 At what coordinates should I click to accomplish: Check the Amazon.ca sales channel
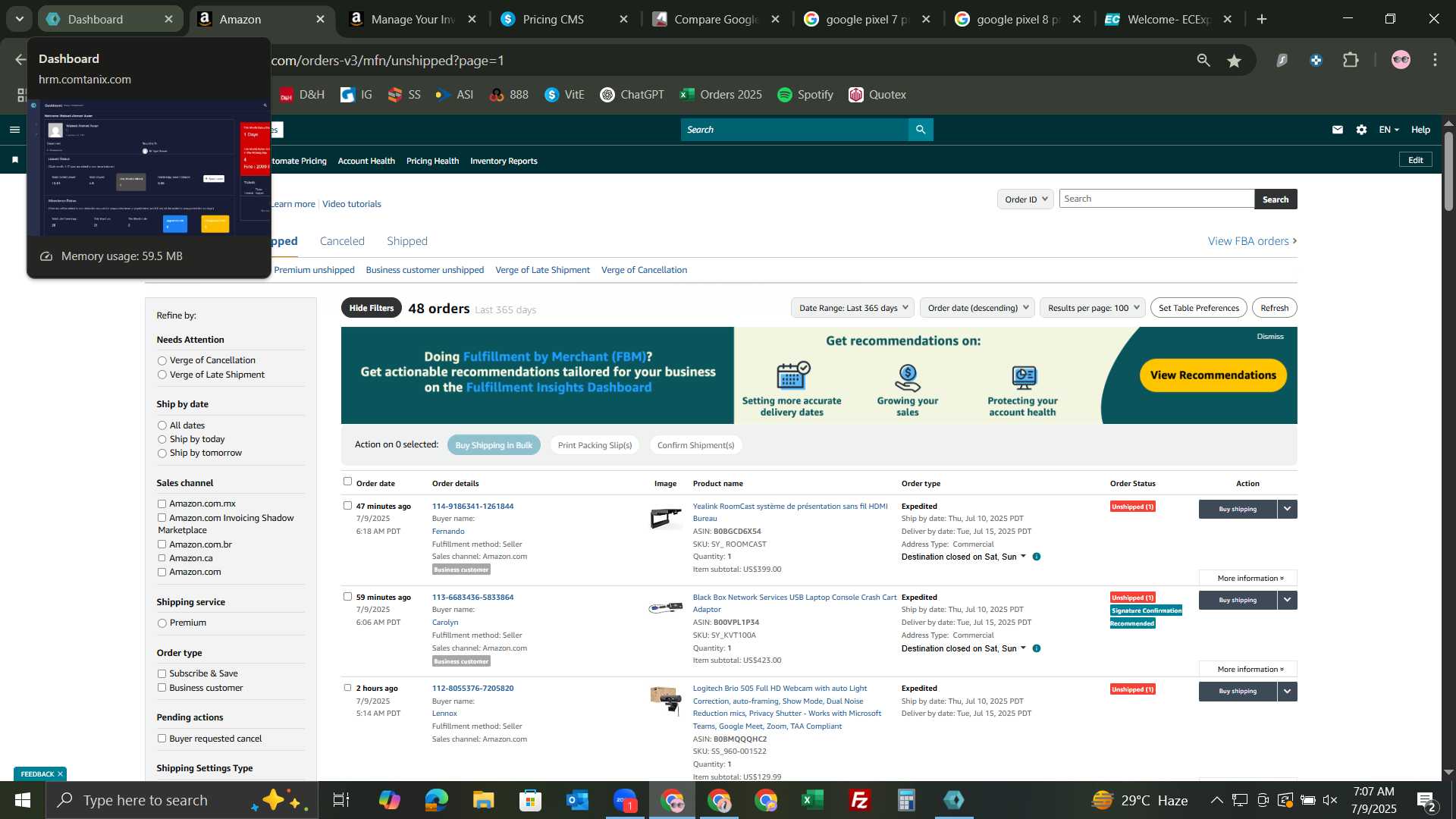click(162, 558)
